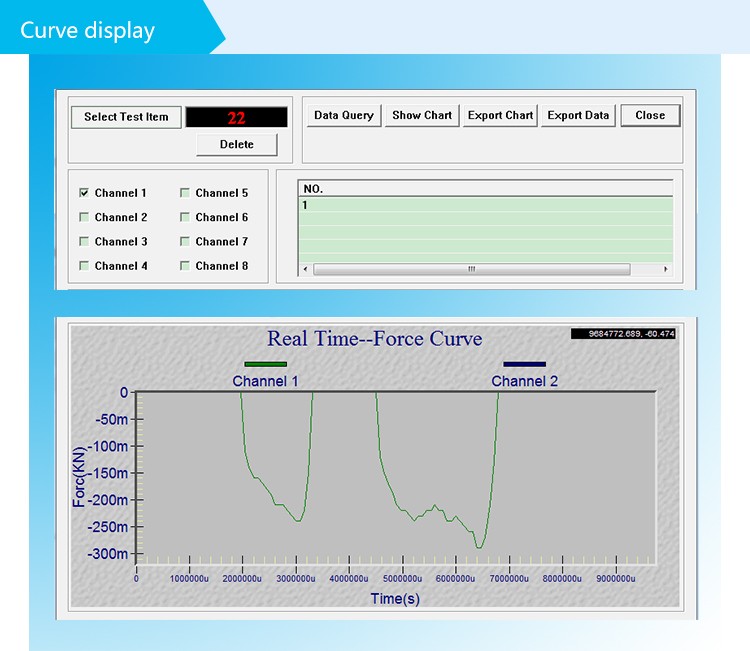Screen dimensions: 750x651
Task: Click the green Channel 1 legend swatch
Action: coord(265,364)
